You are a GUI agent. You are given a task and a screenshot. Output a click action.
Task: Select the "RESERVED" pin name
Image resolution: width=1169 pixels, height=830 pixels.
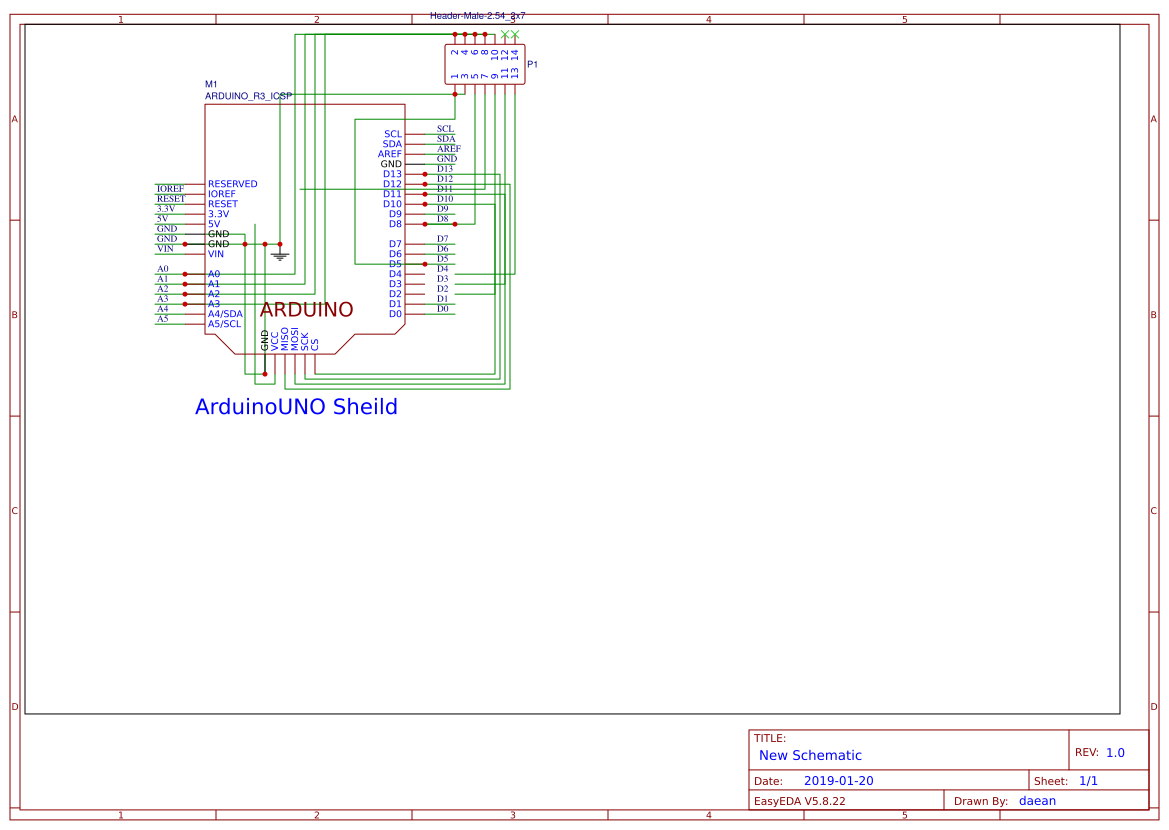tap(233, 184)
